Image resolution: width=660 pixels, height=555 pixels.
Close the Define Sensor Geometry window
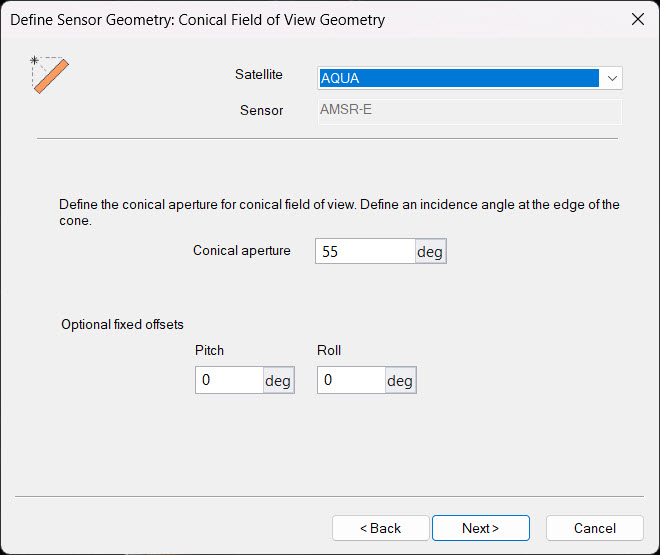pyautogui.click(x=637, y=20)
